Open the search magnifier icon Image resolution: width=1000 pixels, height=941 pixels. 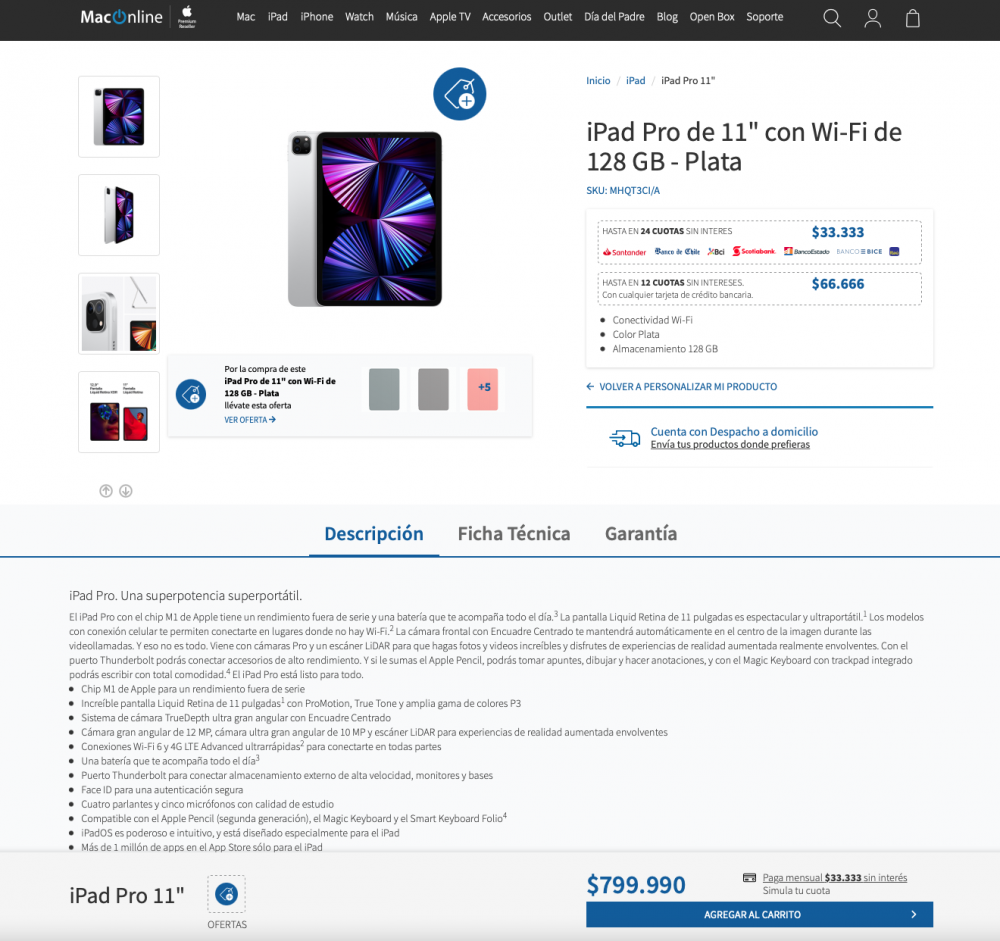[x=832, y=18]
